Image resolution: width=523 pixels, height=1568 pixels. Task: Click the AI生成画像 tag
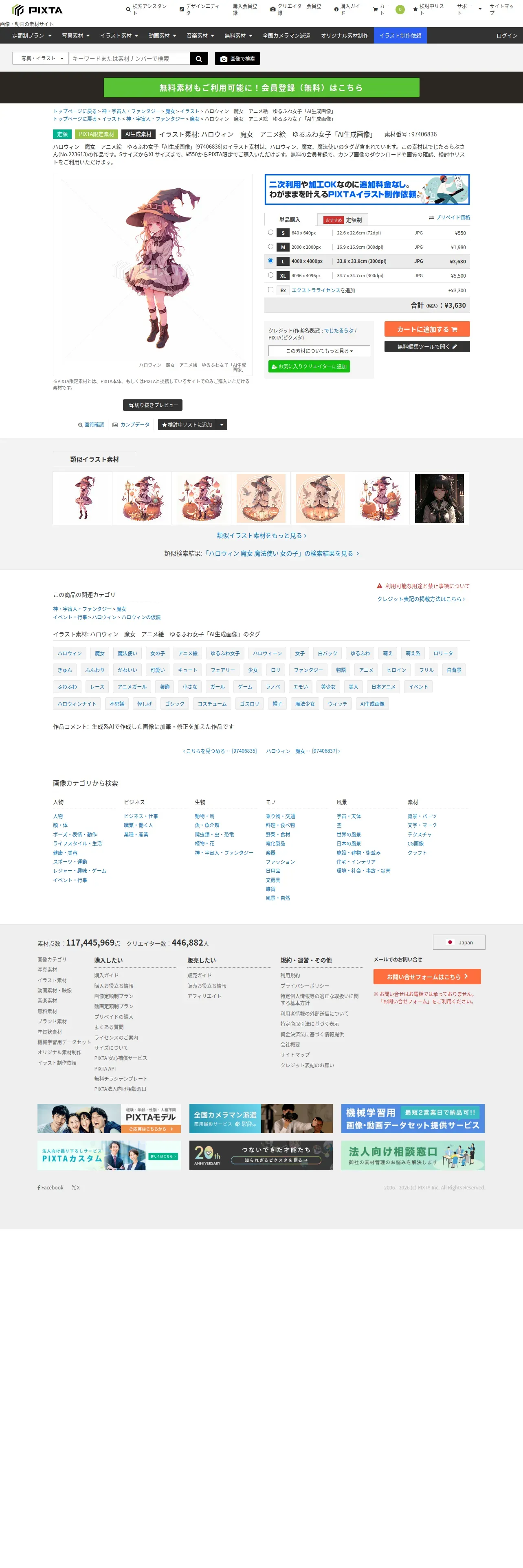(372, 704)
